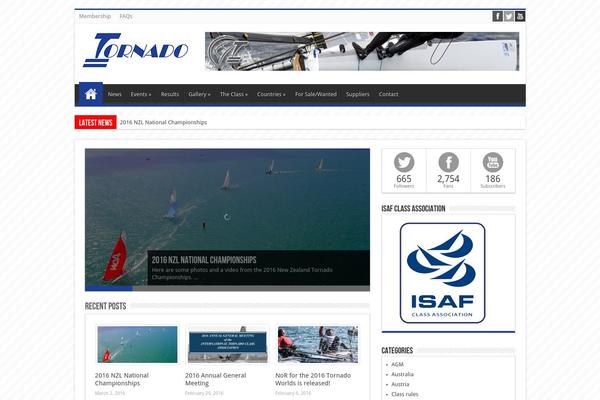Viewport: 600px width, 400px height.
Task: Open For Sale/Wanted page
Action: click(x=316, y=94)
